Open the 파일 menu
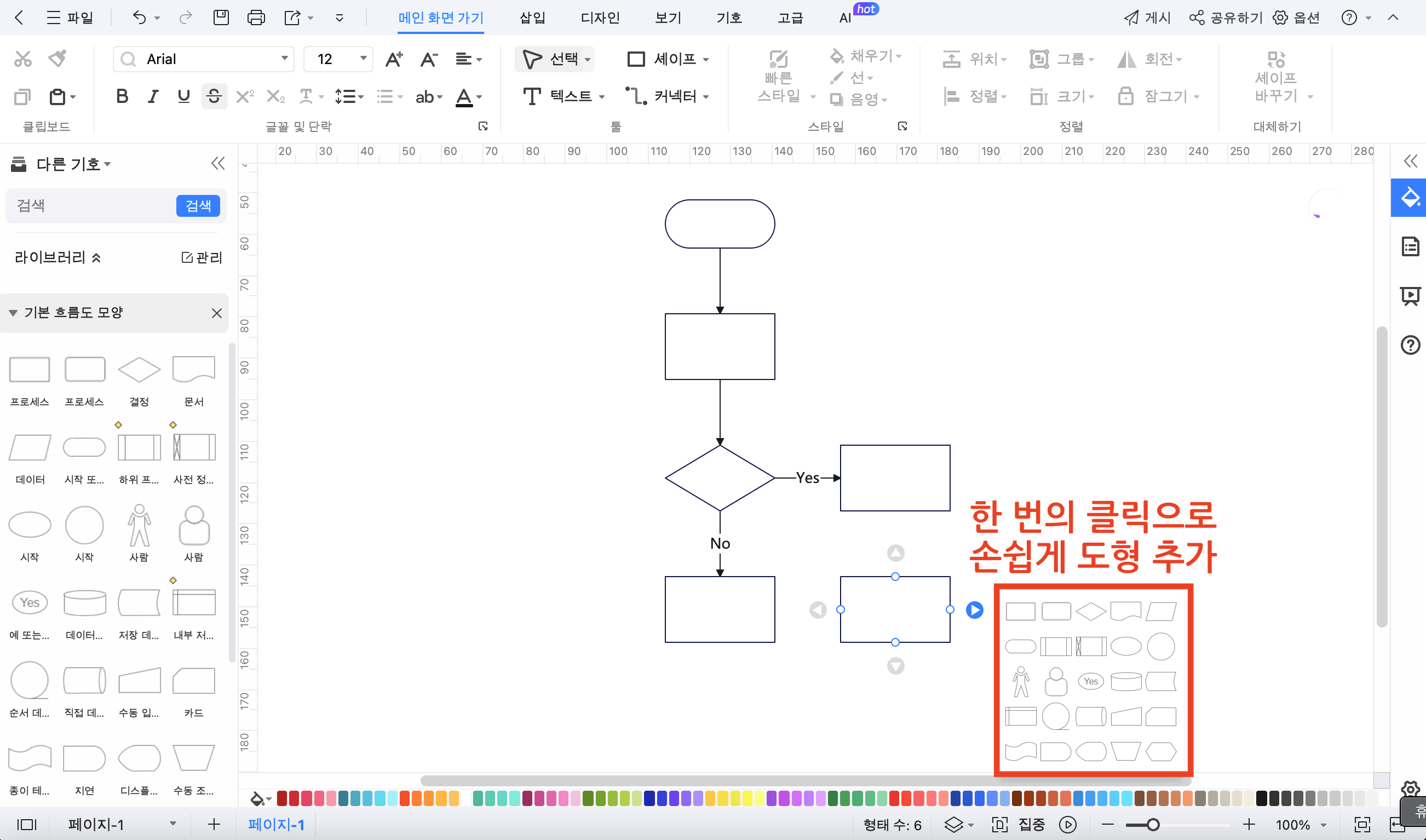The image size is (1426, 840). pyautogui.click(x=70, y=18)
